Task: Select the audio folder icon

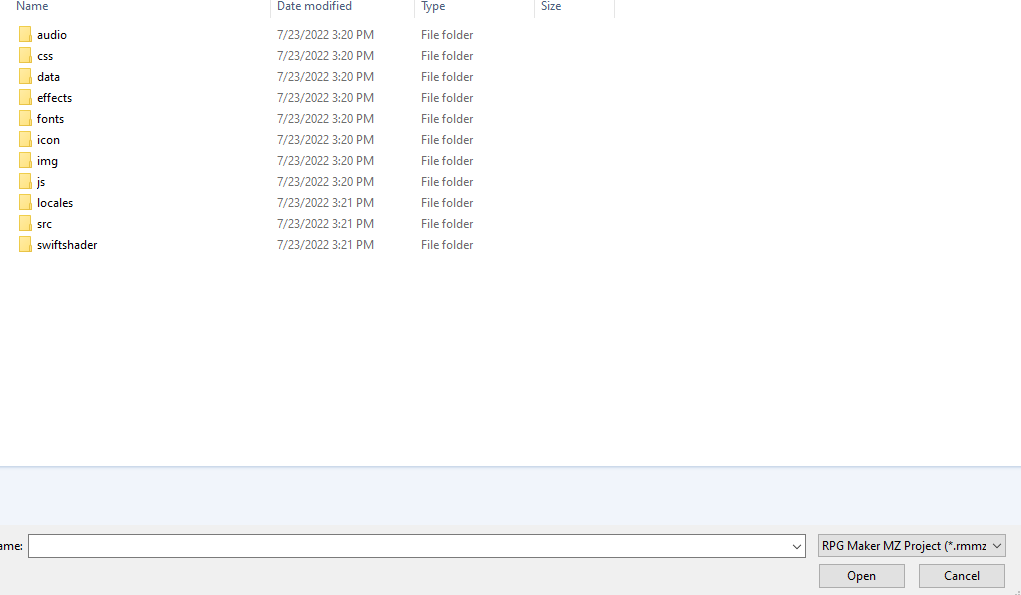Action: pyautogui.click(x=25, y=35)
